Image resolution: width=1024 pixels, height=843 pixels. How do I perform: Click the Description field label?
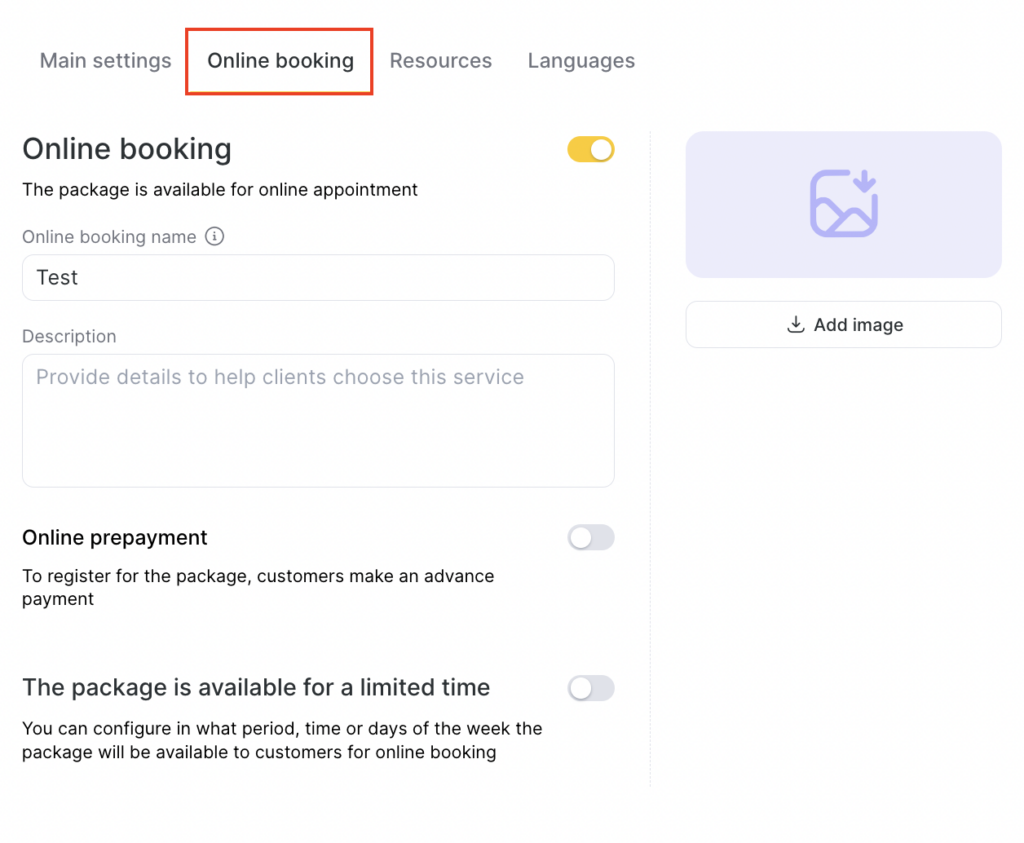pyautogui.click(x=69, y=337)
